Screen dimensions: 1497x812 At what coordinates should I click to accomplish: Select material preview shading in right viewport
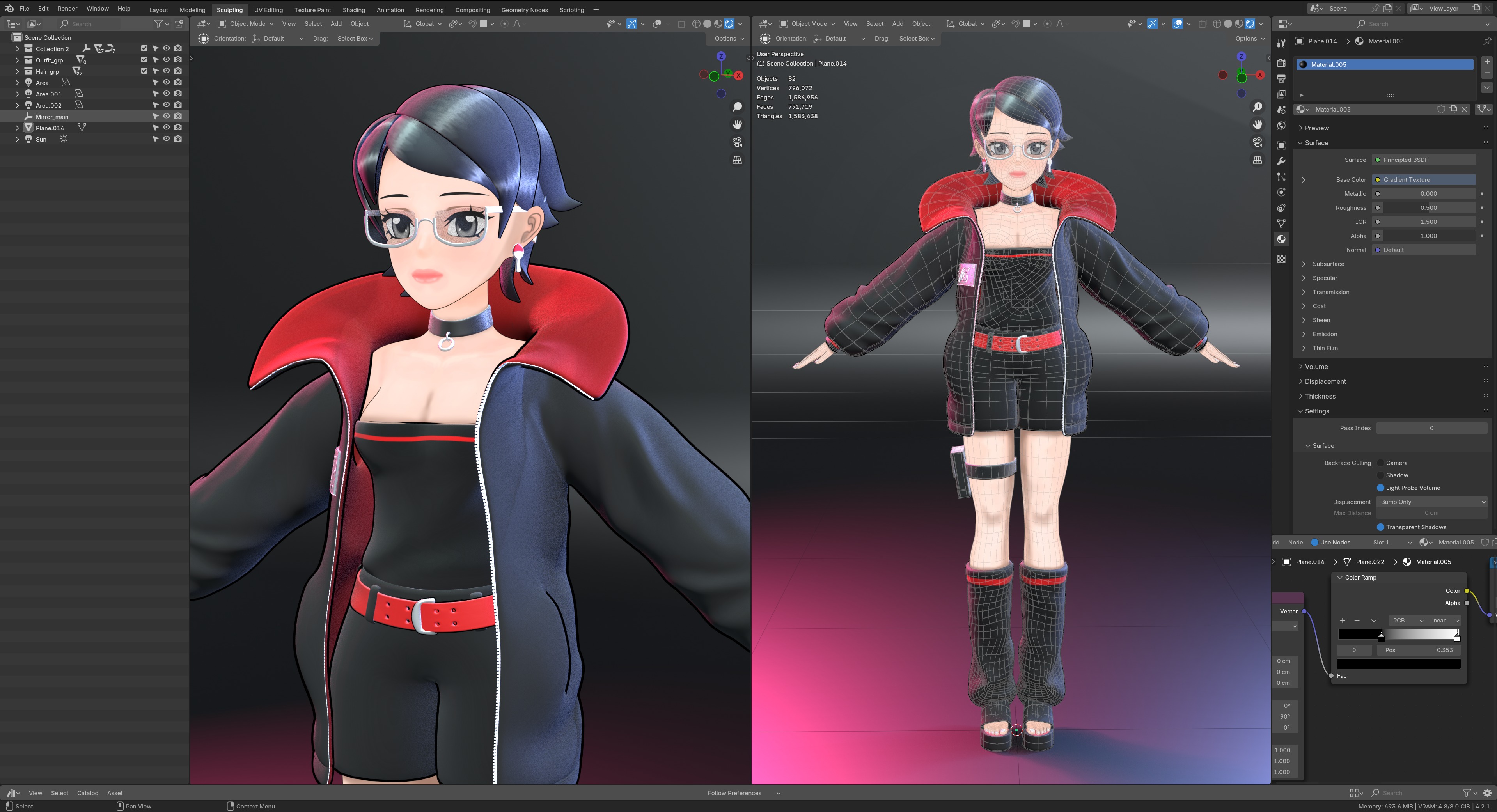[1239, 24]
